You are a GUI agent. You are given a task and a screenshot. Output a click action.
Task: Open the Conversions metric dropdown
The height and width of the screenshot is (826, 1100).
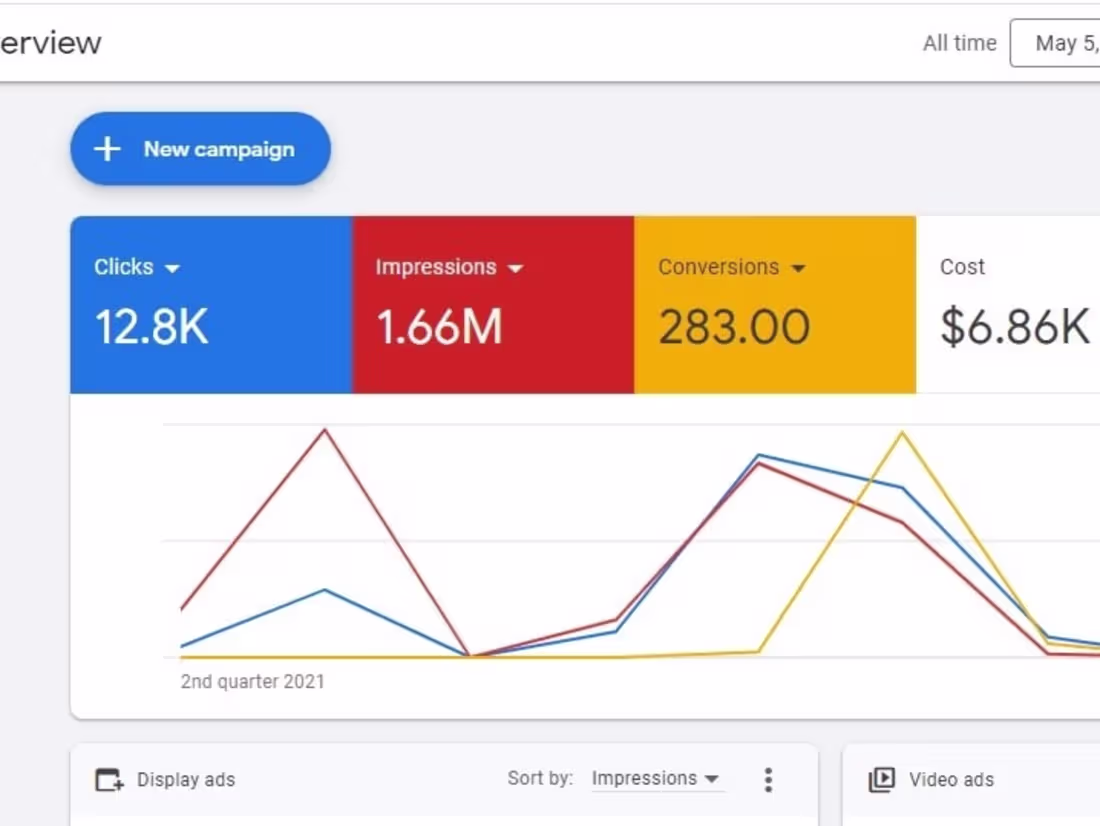pyautogui.click(x=798, y=268)
